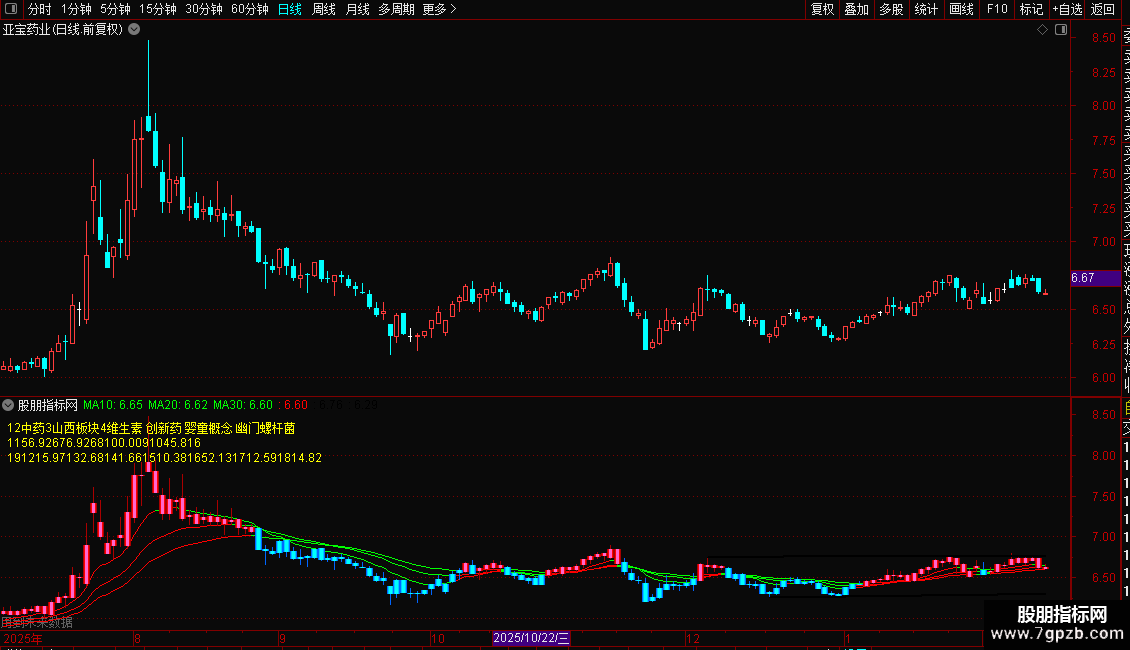Image resolution: width=1130 pixels, height=650 pixels.
Task: Expand the 更多 periods menu
Action: pos(440,9)
